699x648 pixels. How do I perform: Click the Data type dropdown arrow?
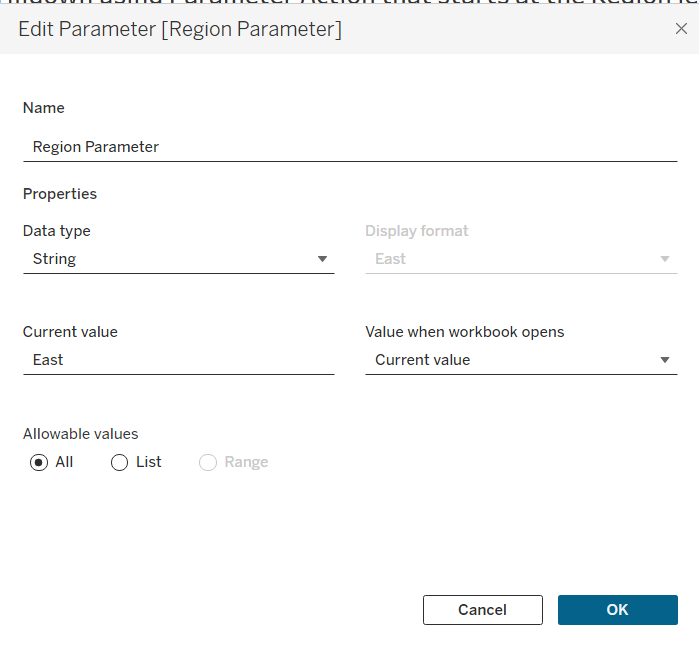tap(322, 259)
